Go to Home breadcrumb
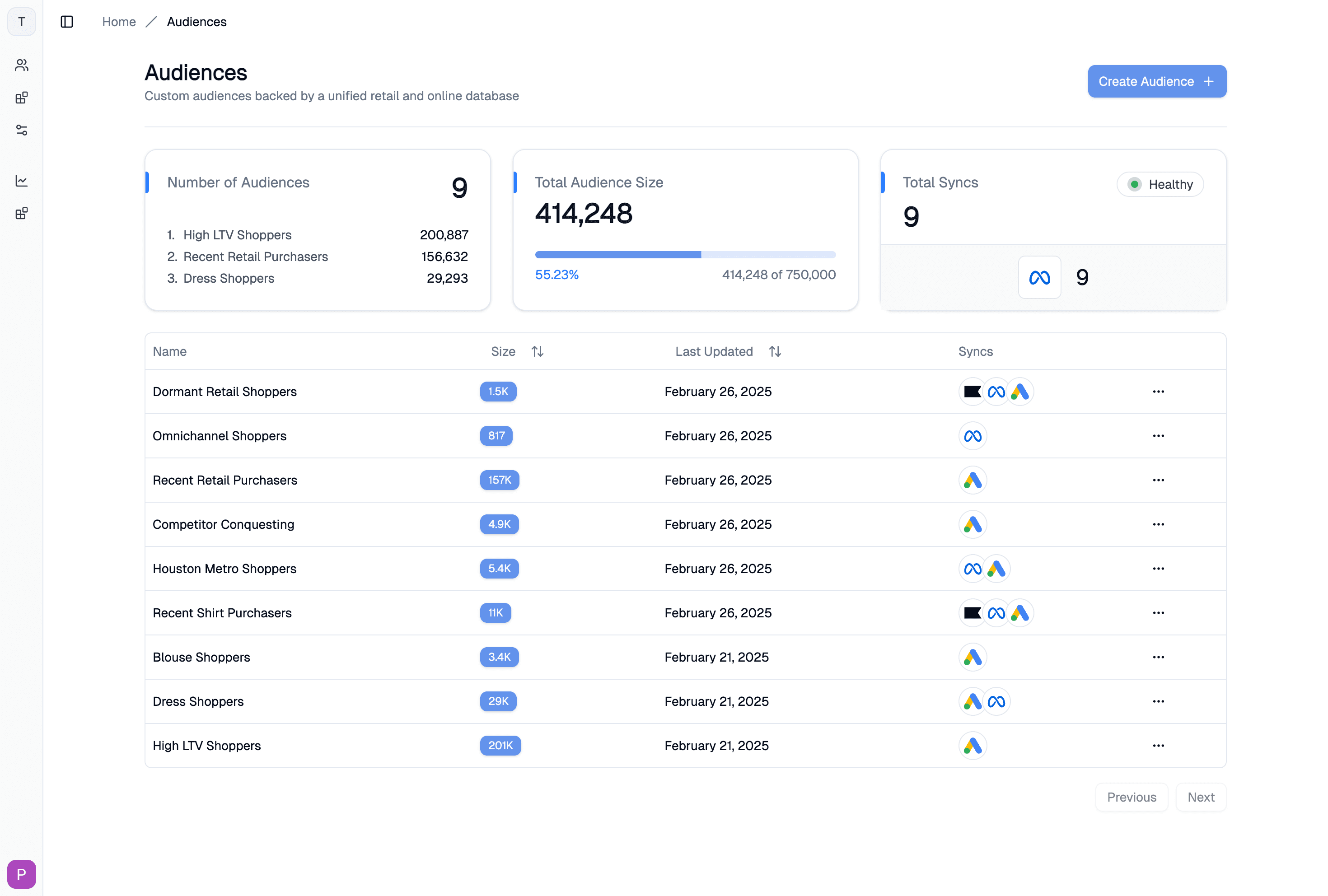This screenshot has width=1328, height=896. (x=119, y=22)
